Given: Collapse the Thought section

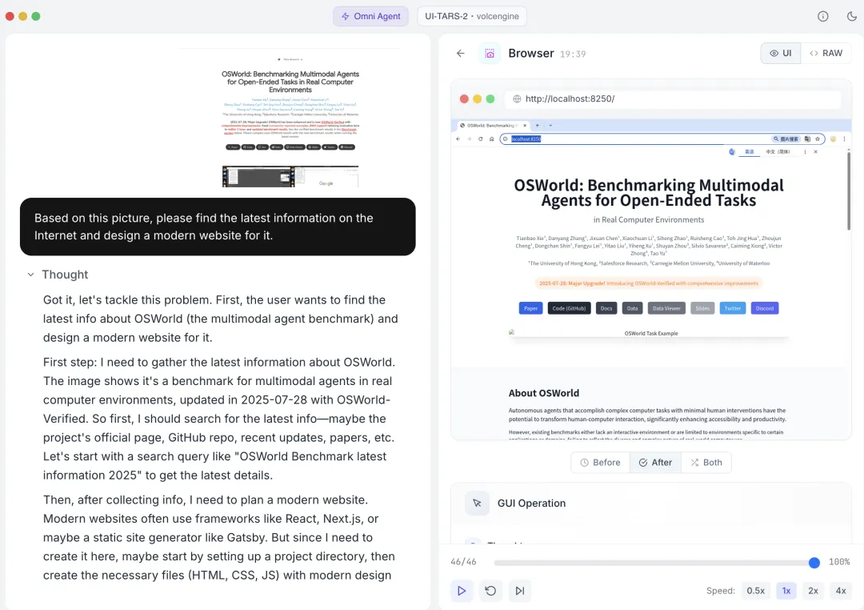Looking at the screenshot, I should tap(31, 275).
